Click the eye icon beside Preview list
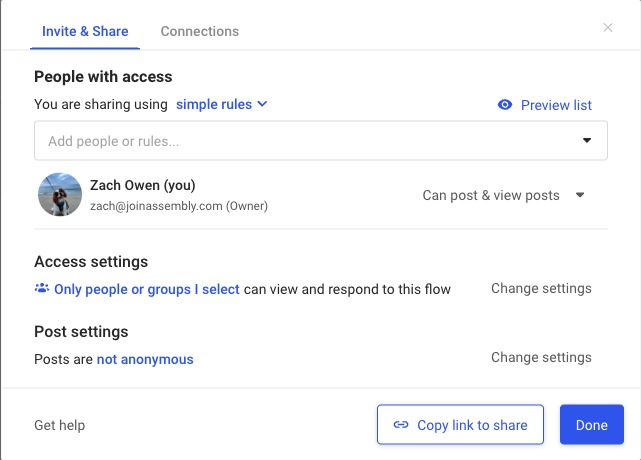 point(505,105)
